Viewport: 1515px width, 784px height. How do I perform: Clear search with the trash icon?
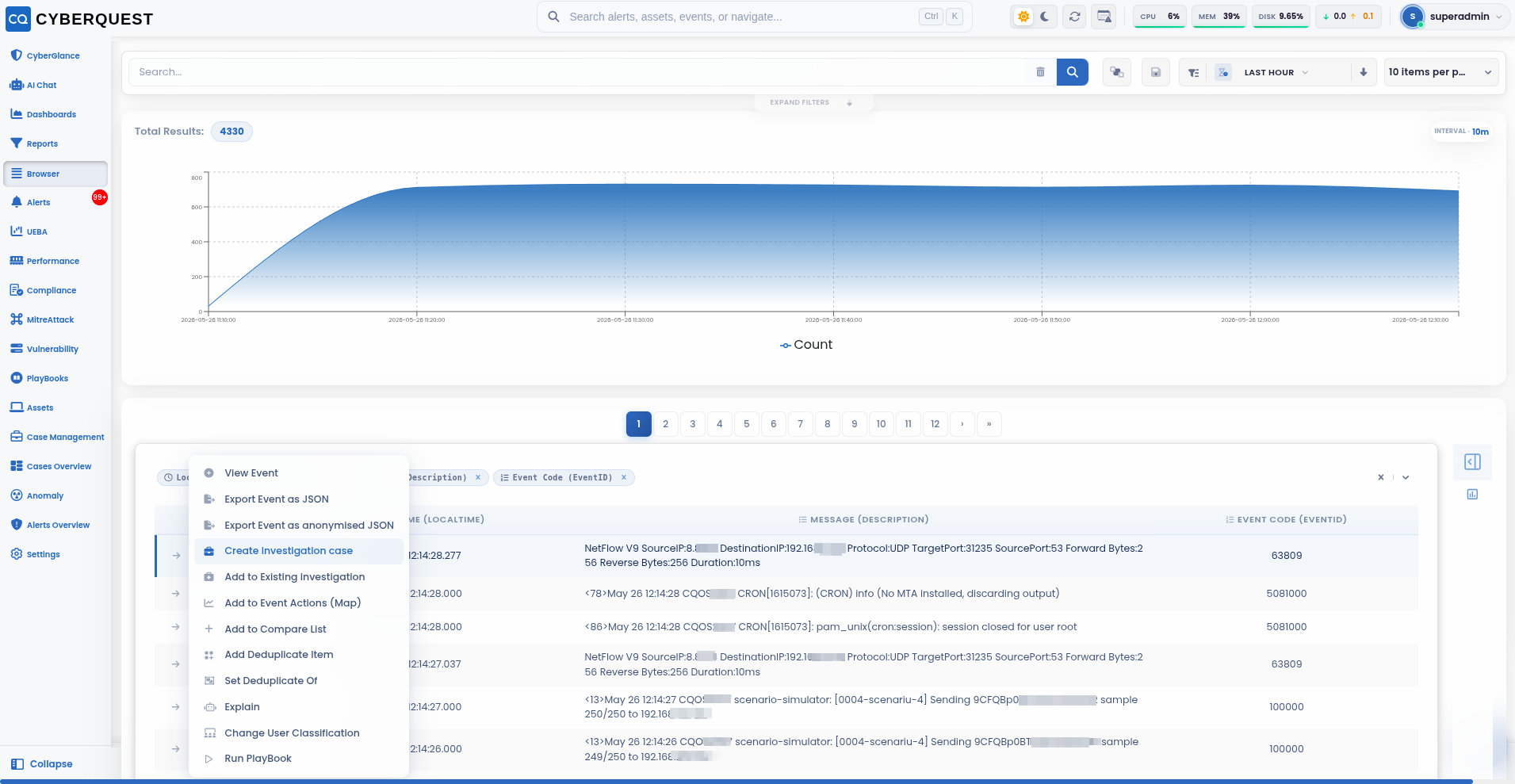(x=1040, y=72)
